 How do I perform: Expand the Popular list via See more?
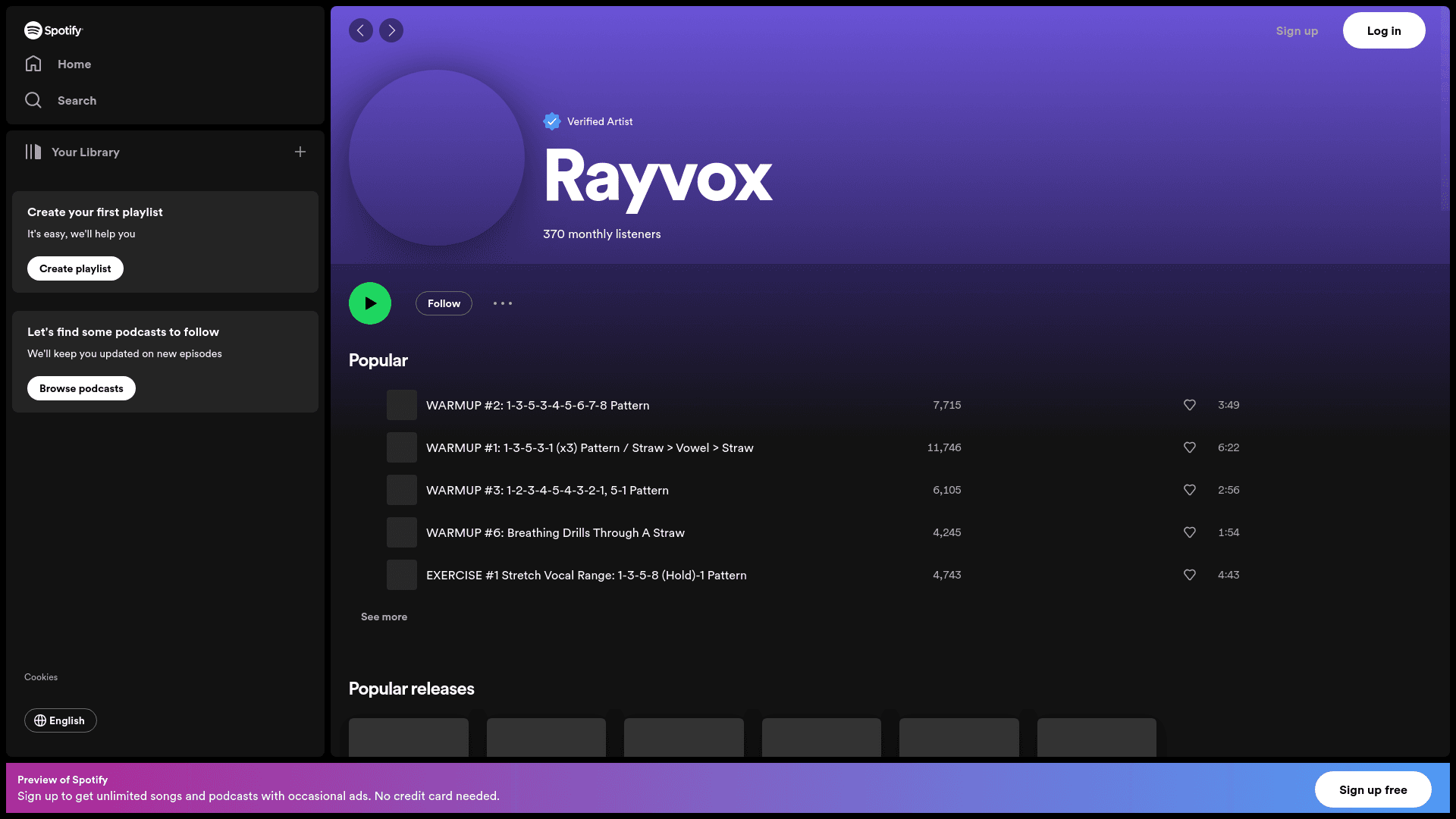[384, 617]
